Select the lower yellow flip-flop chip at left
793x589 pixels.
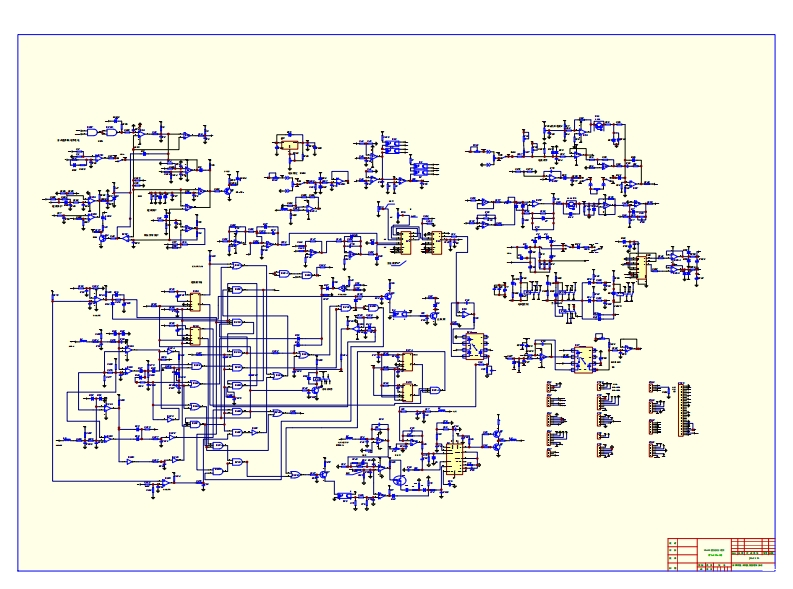tap(194, 334)
